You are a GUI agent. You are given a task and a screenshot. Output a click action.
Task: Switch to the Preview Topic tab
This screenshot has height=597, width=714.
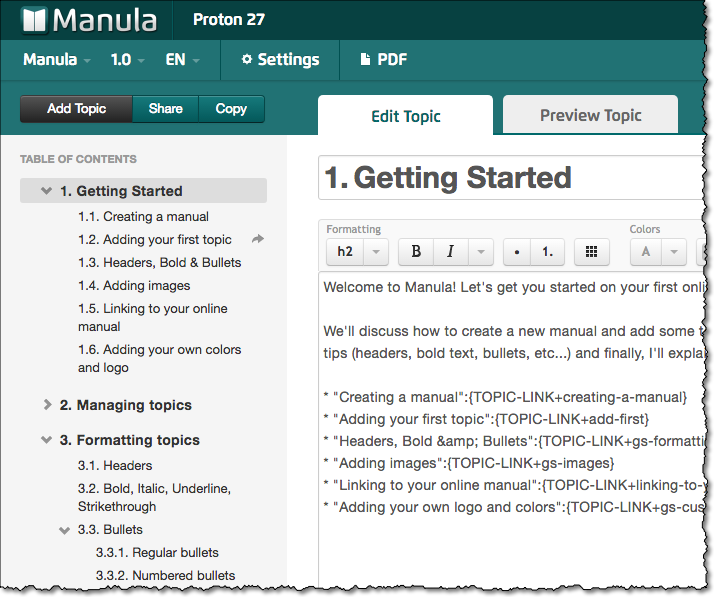pos(591,115)
